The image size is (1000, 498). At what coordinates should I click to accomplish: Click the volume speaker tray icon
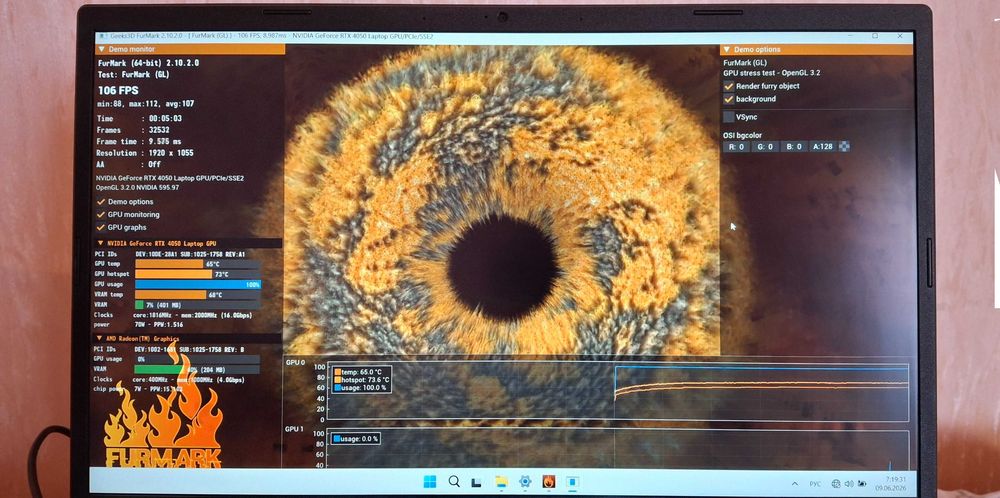tap(849, 483)
